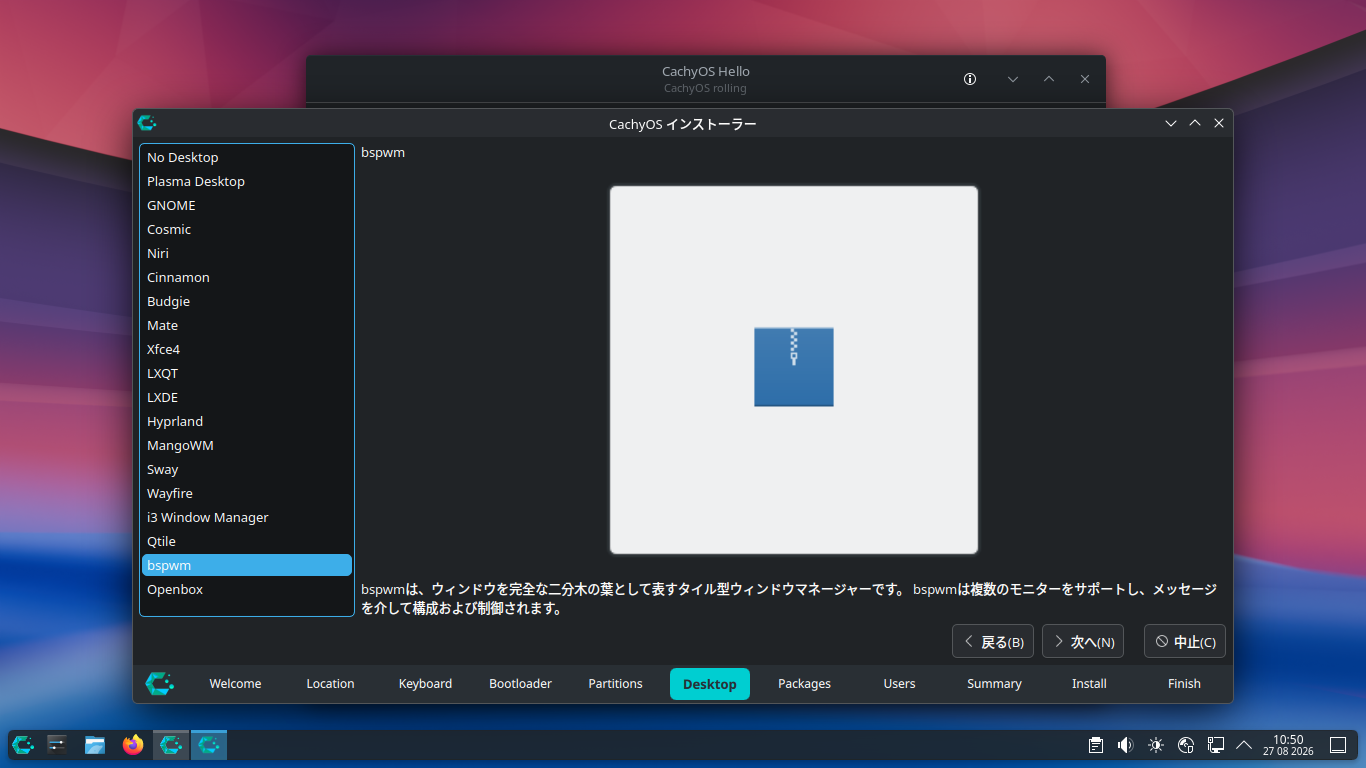Image resolution: width=1366 pixels, height=768 pixels.
Task: Pick Cinnamon in the desktop list
Action: [x=247, y=277]
